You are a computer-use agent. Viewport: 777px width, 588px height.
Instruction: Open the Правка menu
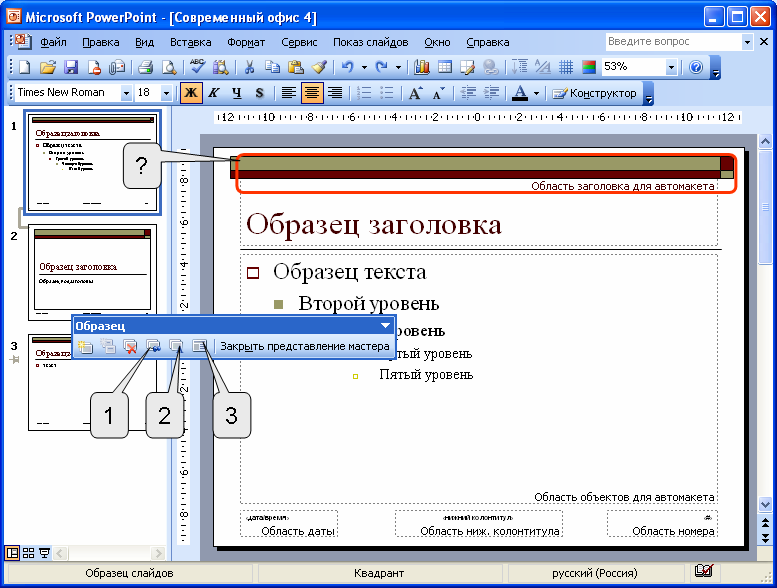[x=101, y=42]
